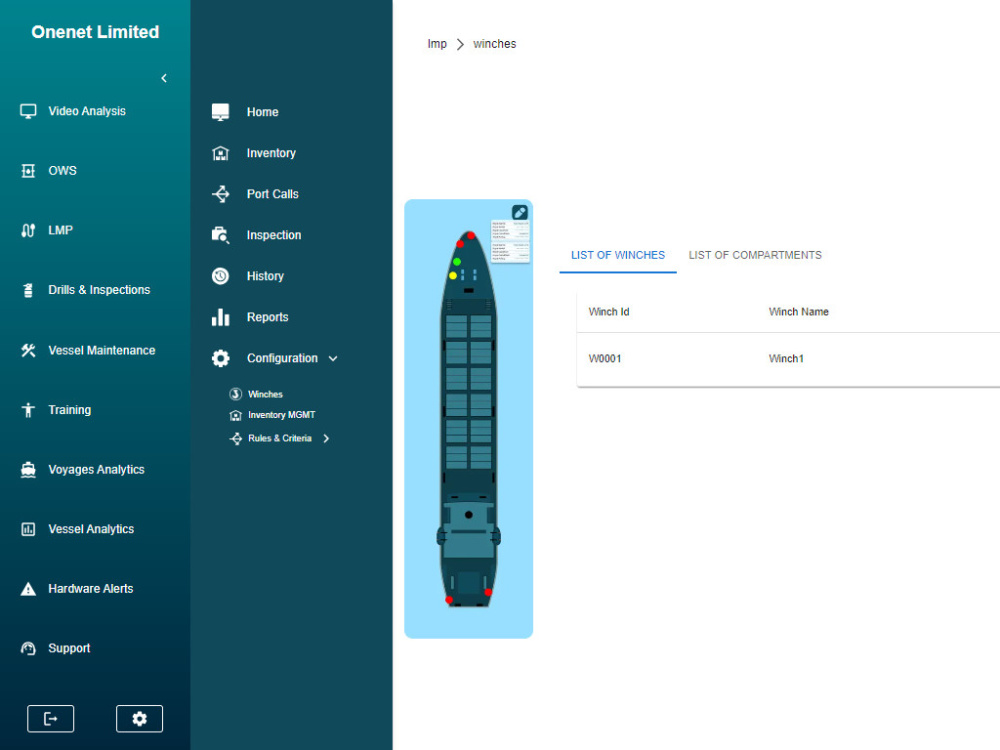Click the edit pencil icon on vessel diagram

pos(520,212)
